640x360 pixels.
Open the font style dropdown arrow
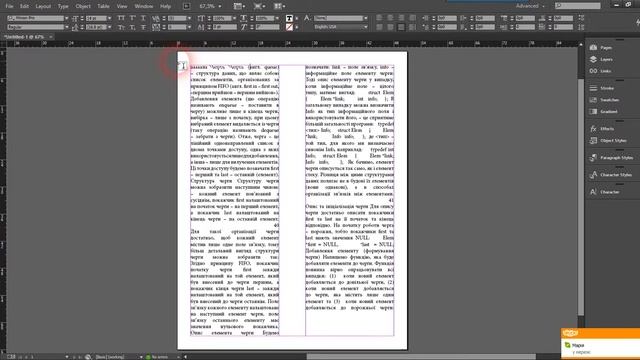tap(67, 27)
